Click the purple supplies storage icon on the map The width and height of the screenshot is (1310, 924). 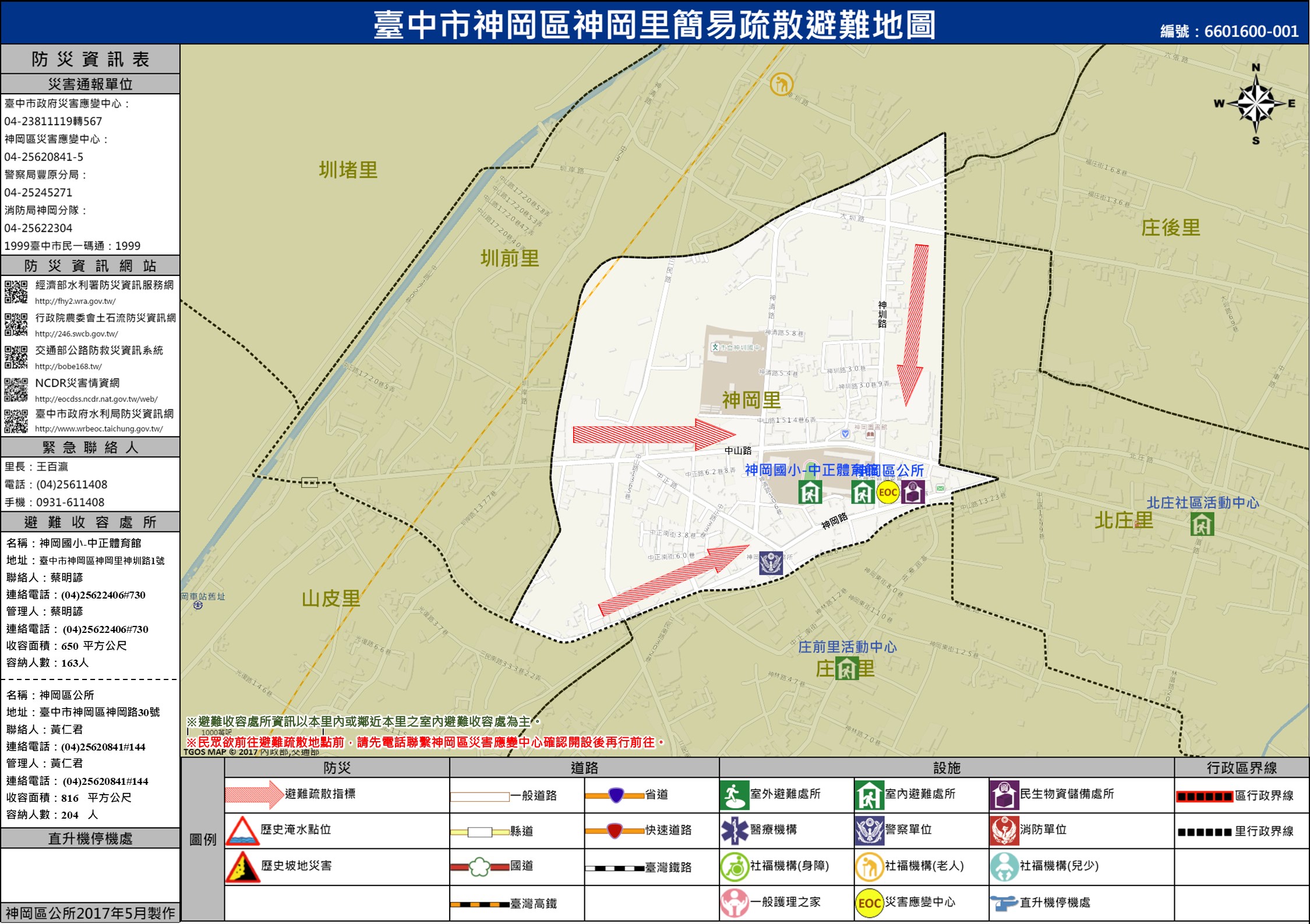[x=913, y=492]
